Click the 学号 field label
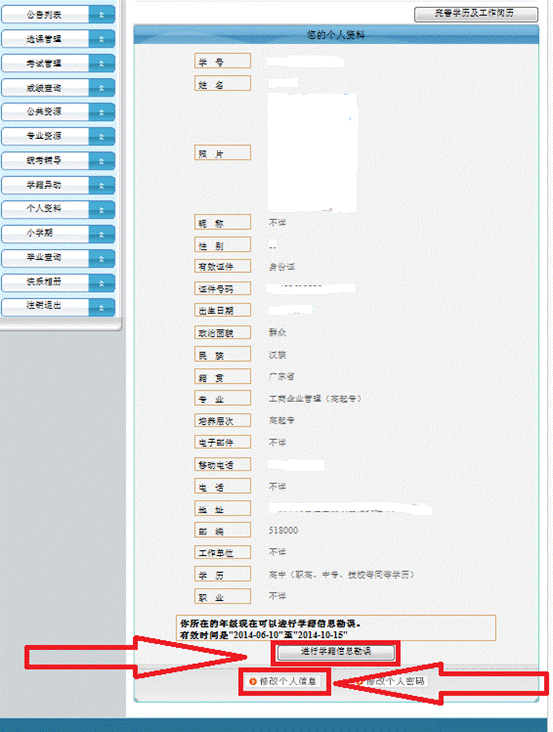 tap(223, 61)
